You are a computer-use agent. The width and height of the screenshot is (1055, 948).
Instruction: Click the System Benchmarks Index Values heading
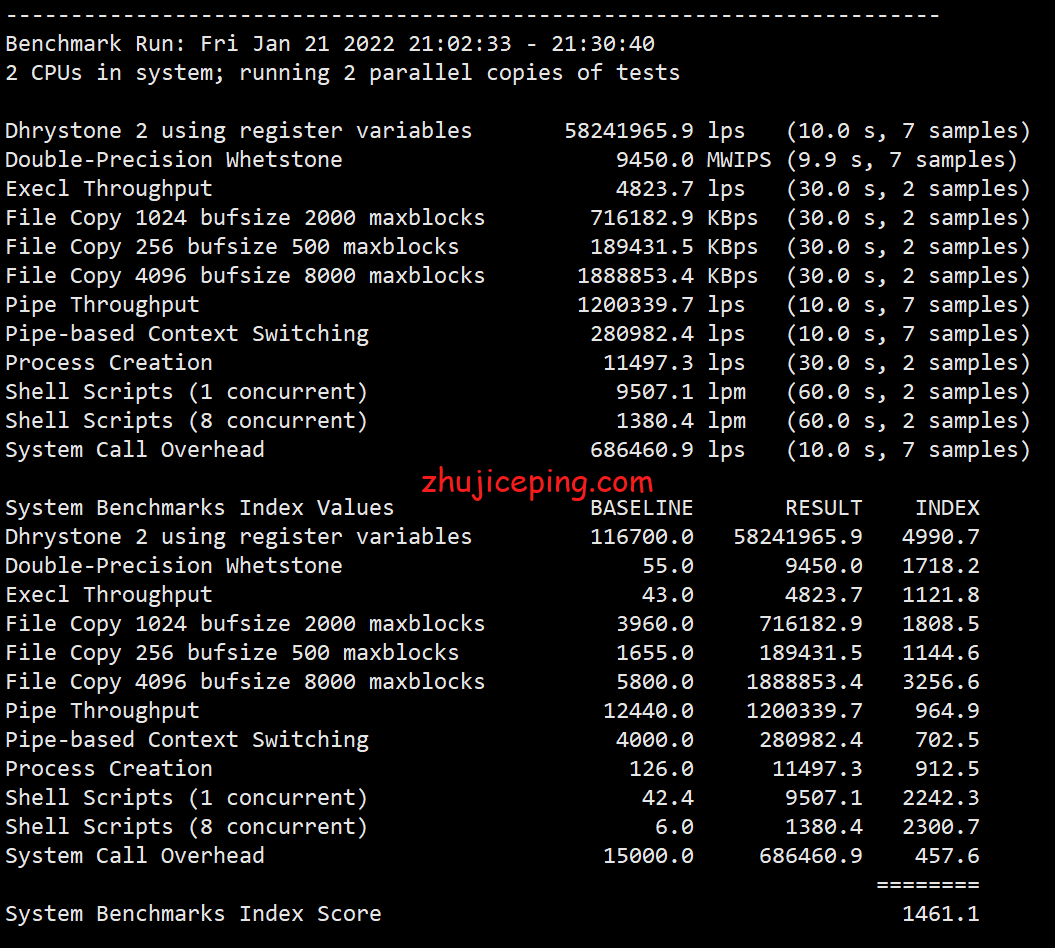pos(199,508)
